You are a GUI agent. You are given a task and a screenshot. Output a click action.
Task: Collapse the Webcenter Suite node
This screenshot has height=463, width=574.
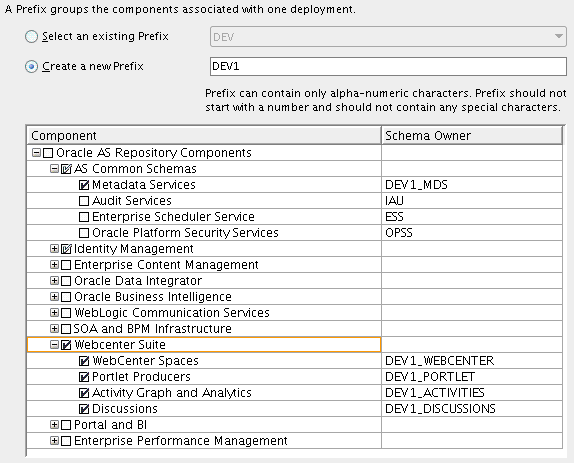[54, 344]
